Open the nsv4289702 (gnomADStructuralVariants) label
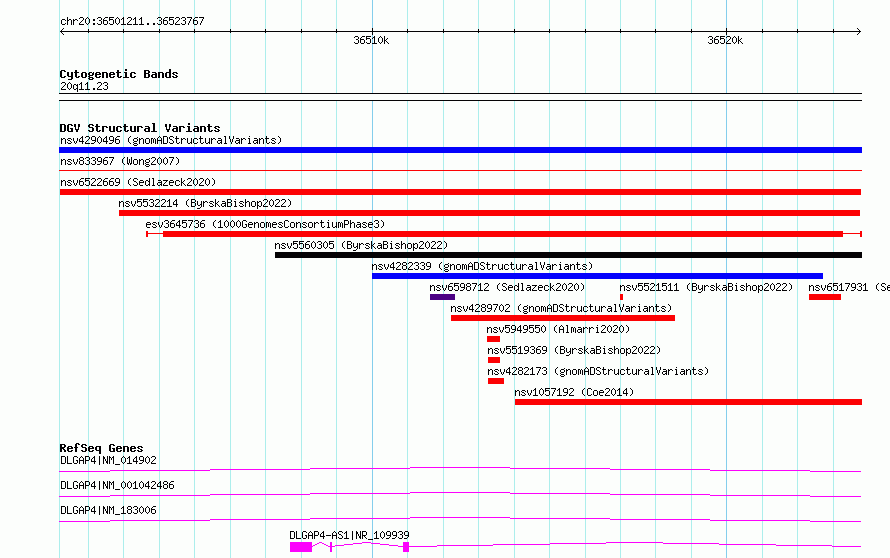 561,308
